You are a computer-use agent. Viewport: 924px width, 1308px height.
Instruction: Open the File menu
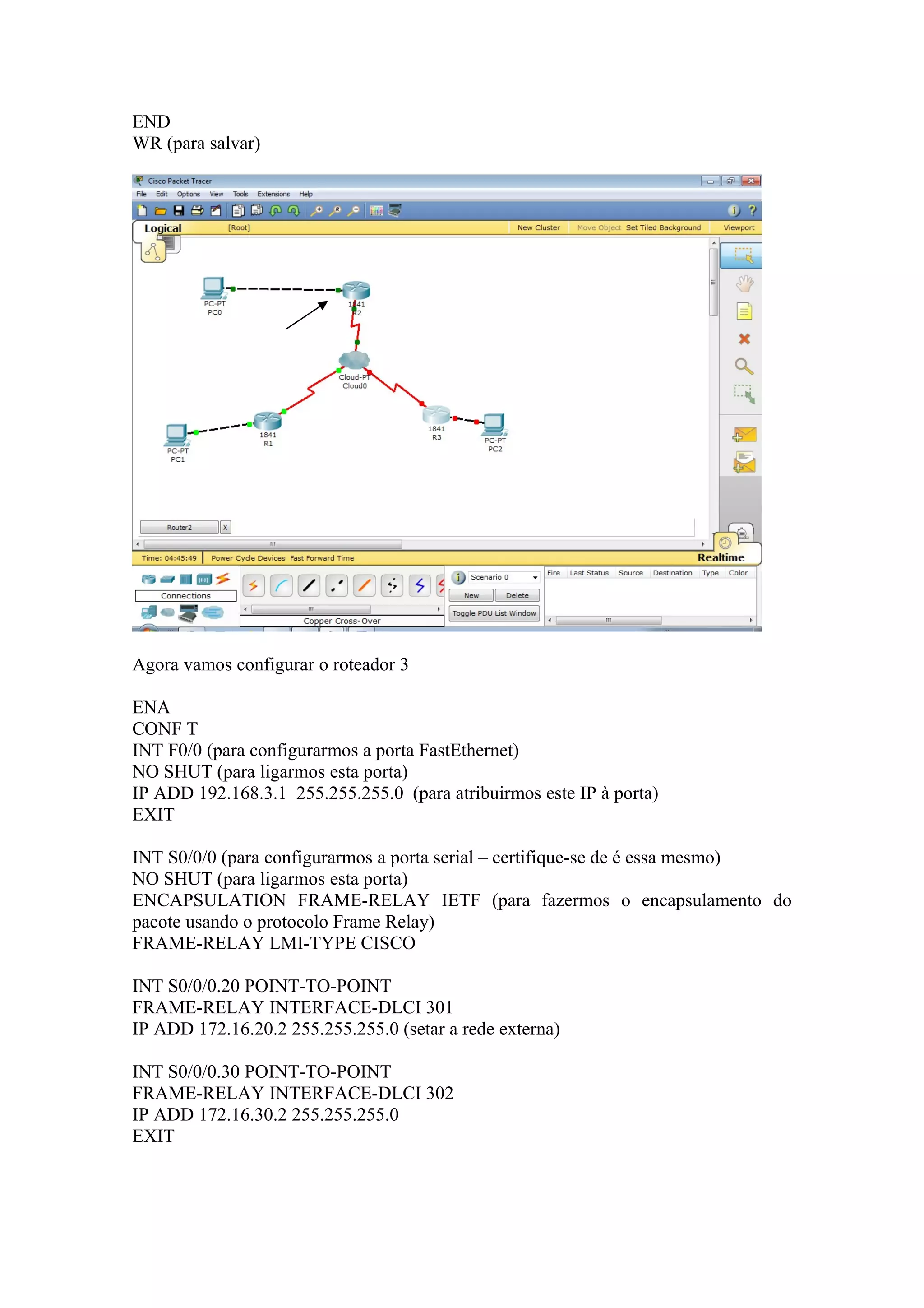tap(141, 194)
